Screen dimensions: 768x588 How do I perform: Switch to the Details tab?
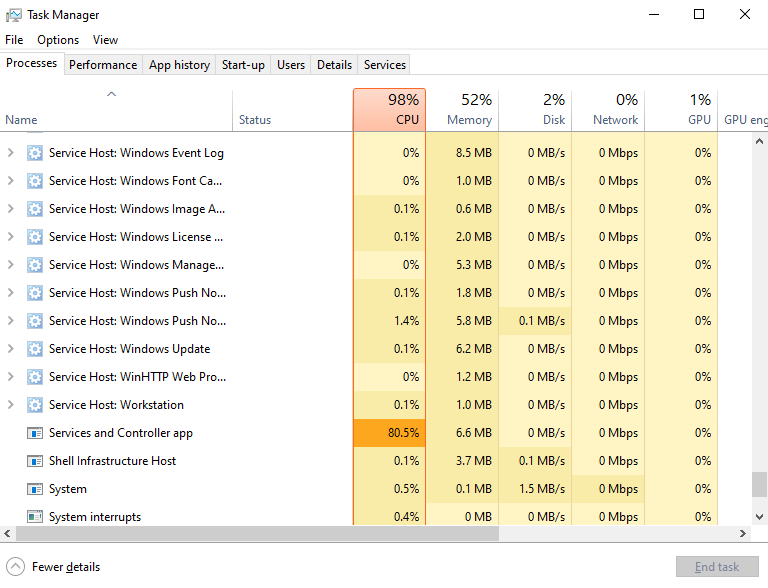click(x=334, y=65)
